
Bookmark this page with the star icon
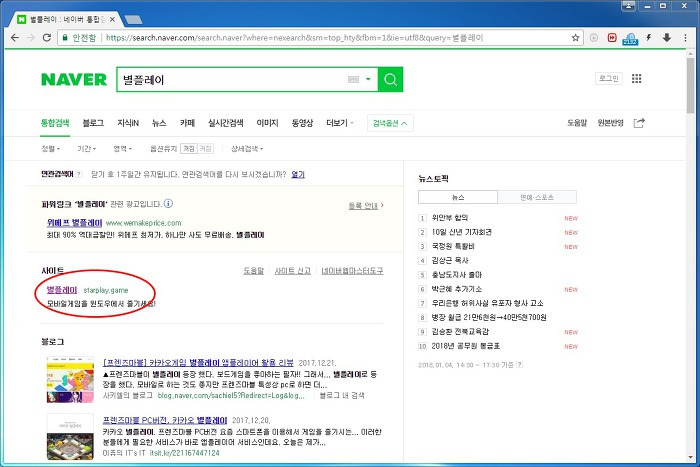(575, 38)
